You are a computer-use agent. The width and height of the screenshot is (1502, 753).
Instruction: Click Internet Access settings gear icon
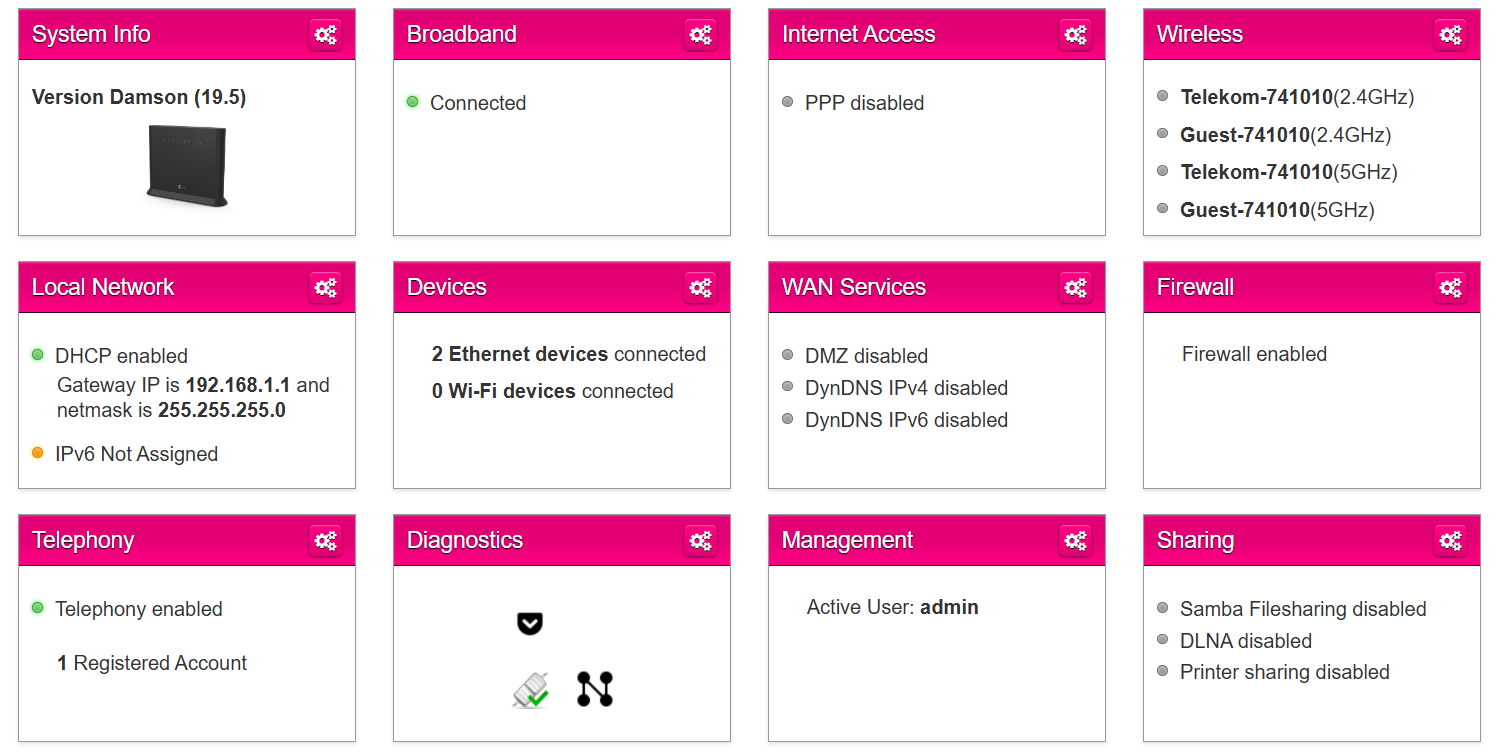tap(1076, 35)
